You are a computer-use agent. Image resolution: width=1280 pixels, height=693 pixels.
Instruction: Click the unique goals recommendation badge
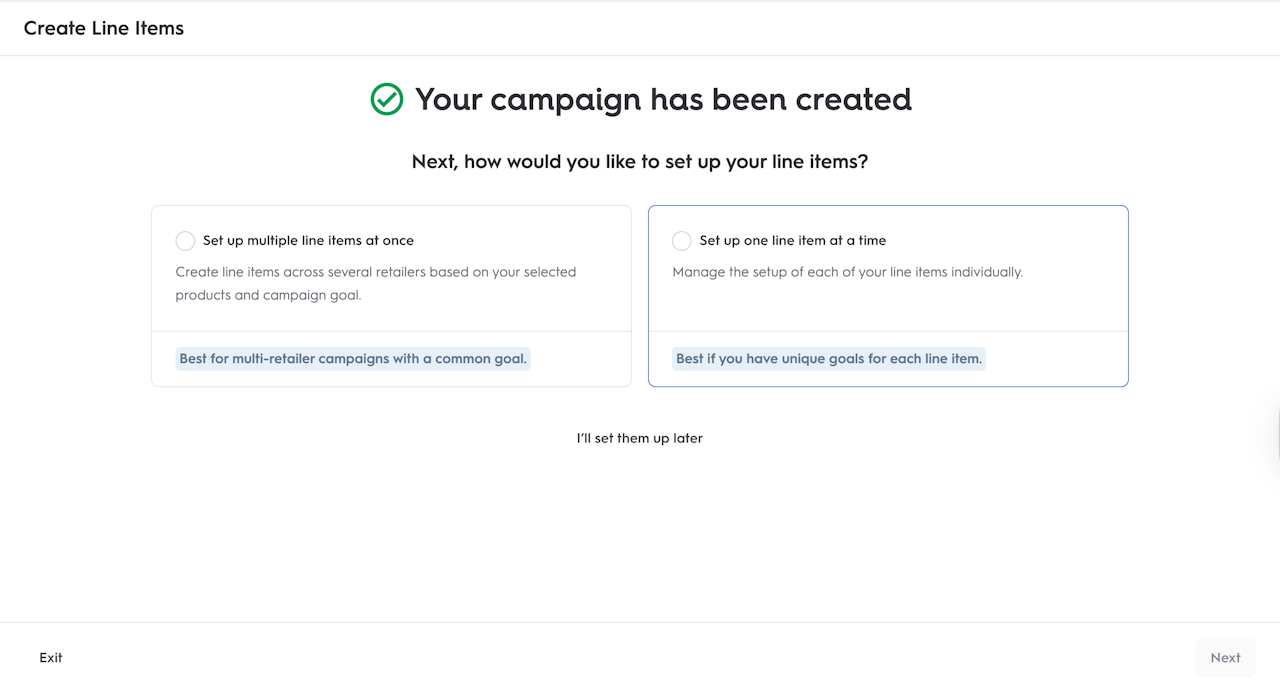829,359
